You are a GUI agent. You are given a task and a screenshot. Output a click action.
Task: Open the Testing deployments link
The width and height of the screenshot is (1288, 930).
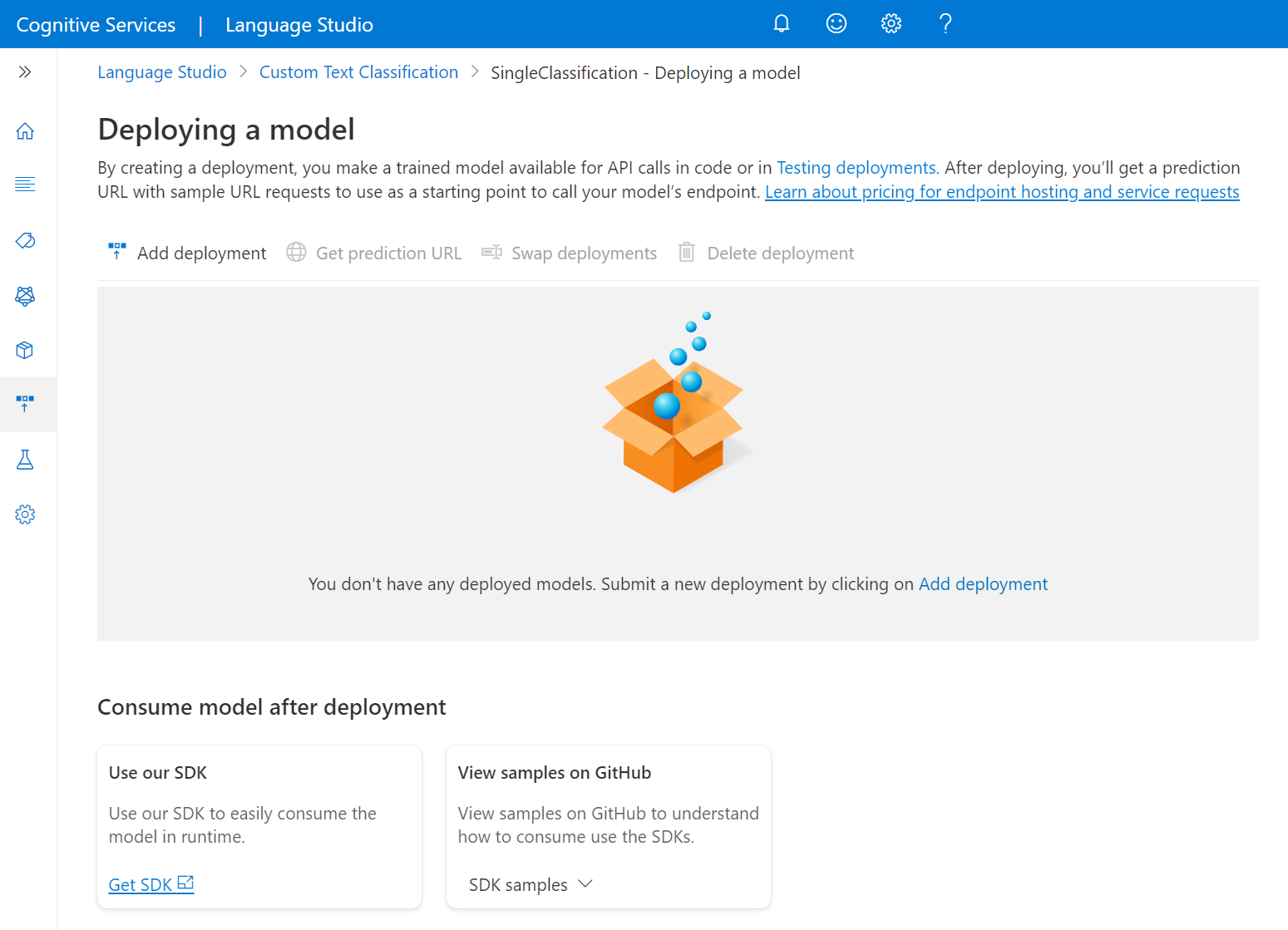856,168
